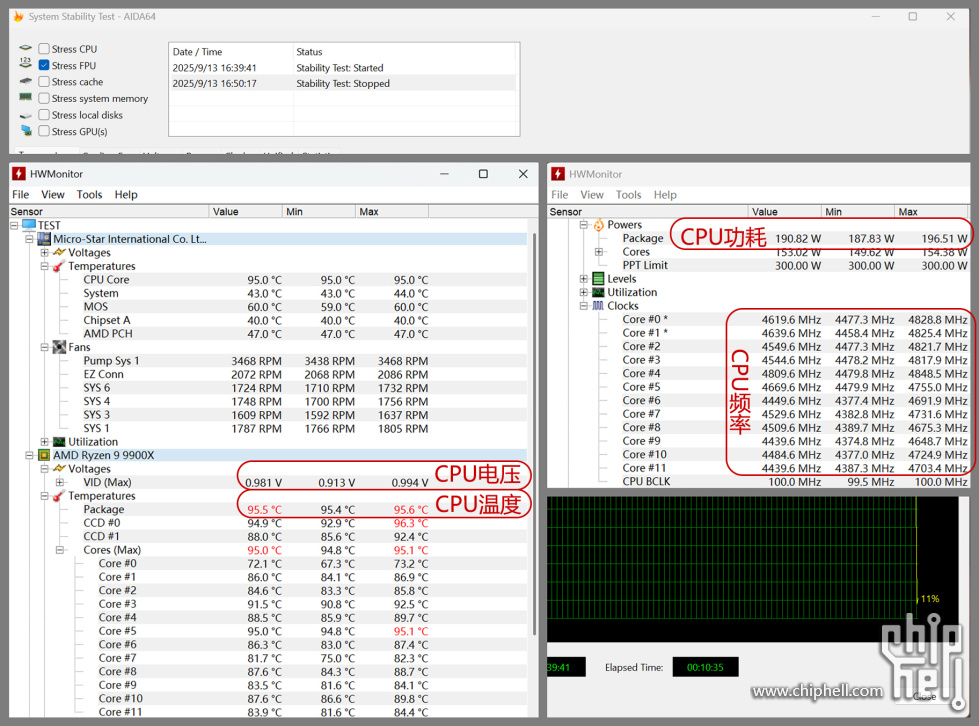The image size is (979, 726).
Task: Click the CPU icon beside Stress CPU
Action: 26,48
